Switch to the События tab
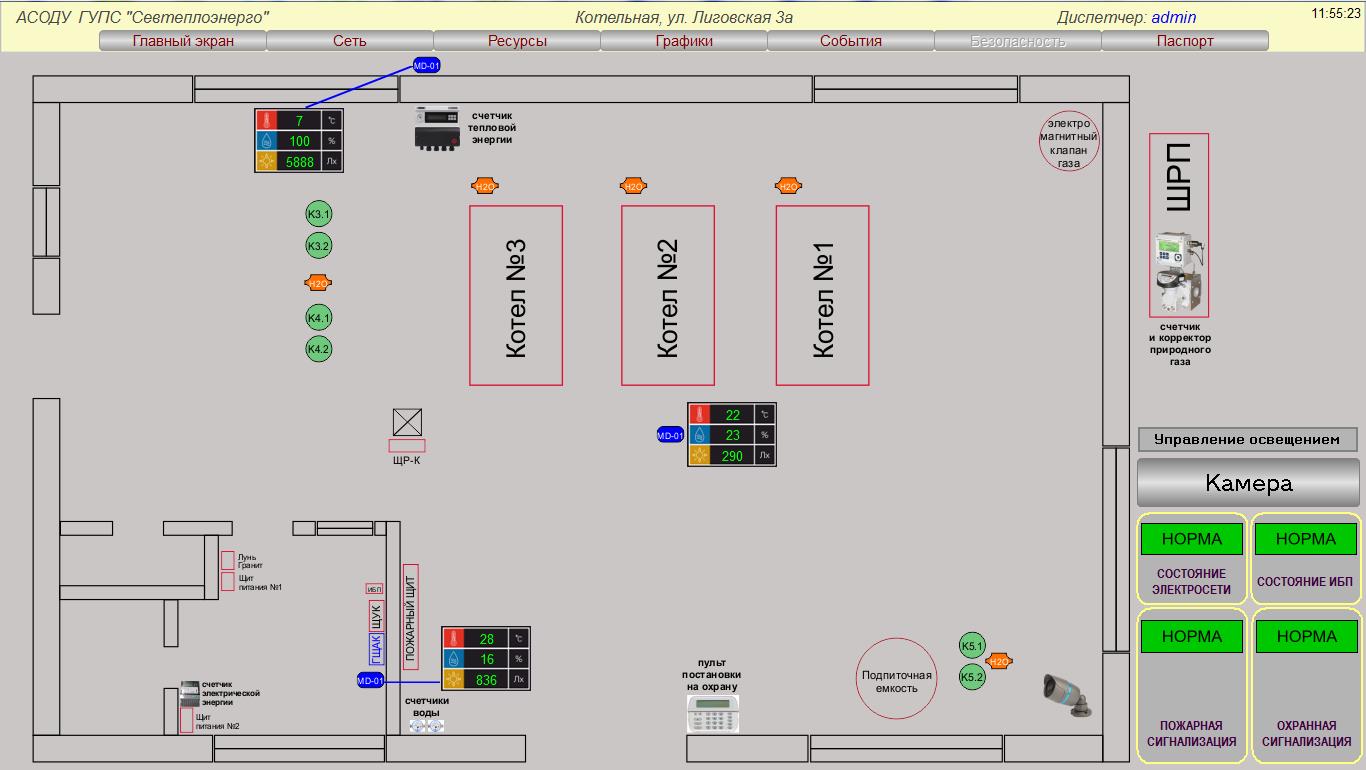 (851, 41)
